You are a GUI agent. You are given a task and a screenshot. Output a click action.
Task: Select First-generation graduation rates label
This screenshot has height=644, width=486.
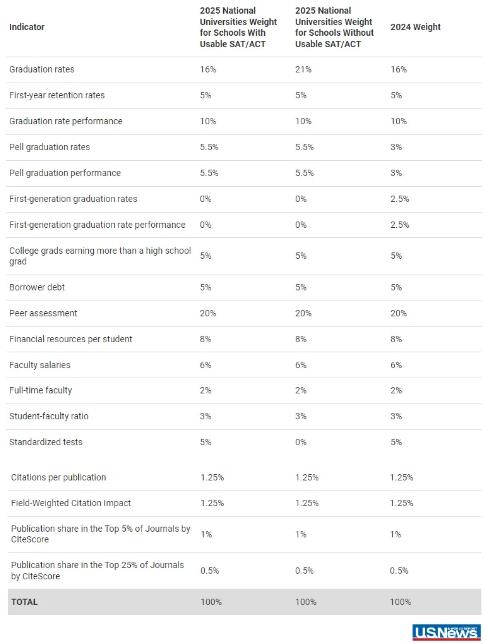tap(73, 199)
